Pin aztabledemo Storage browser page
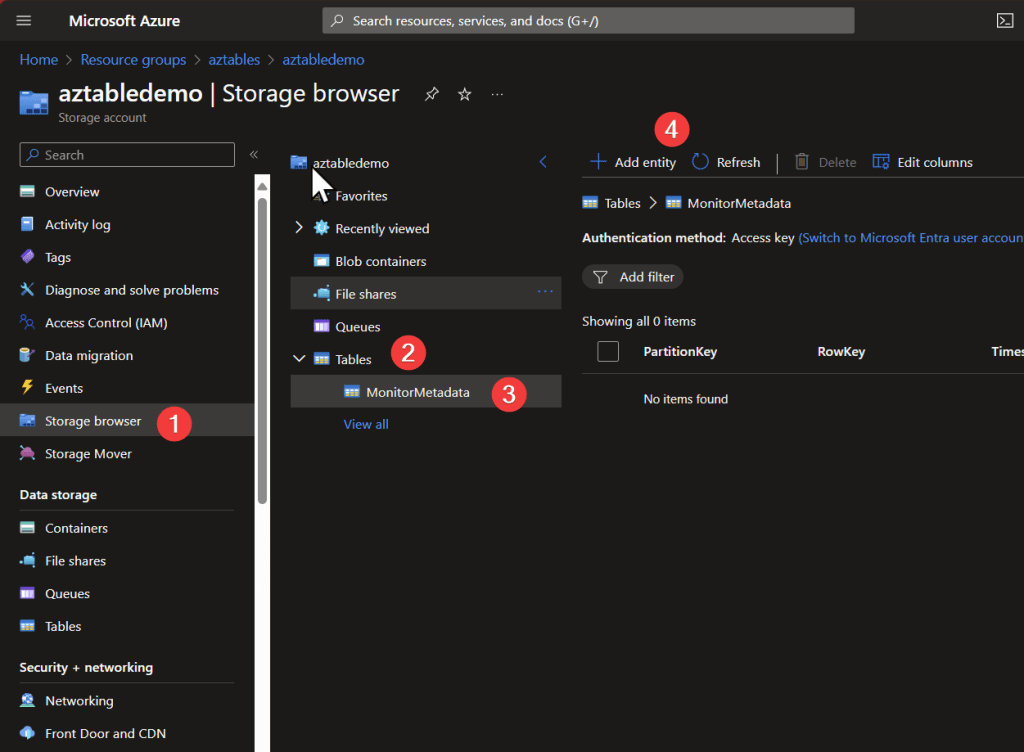 click(431, 94)
